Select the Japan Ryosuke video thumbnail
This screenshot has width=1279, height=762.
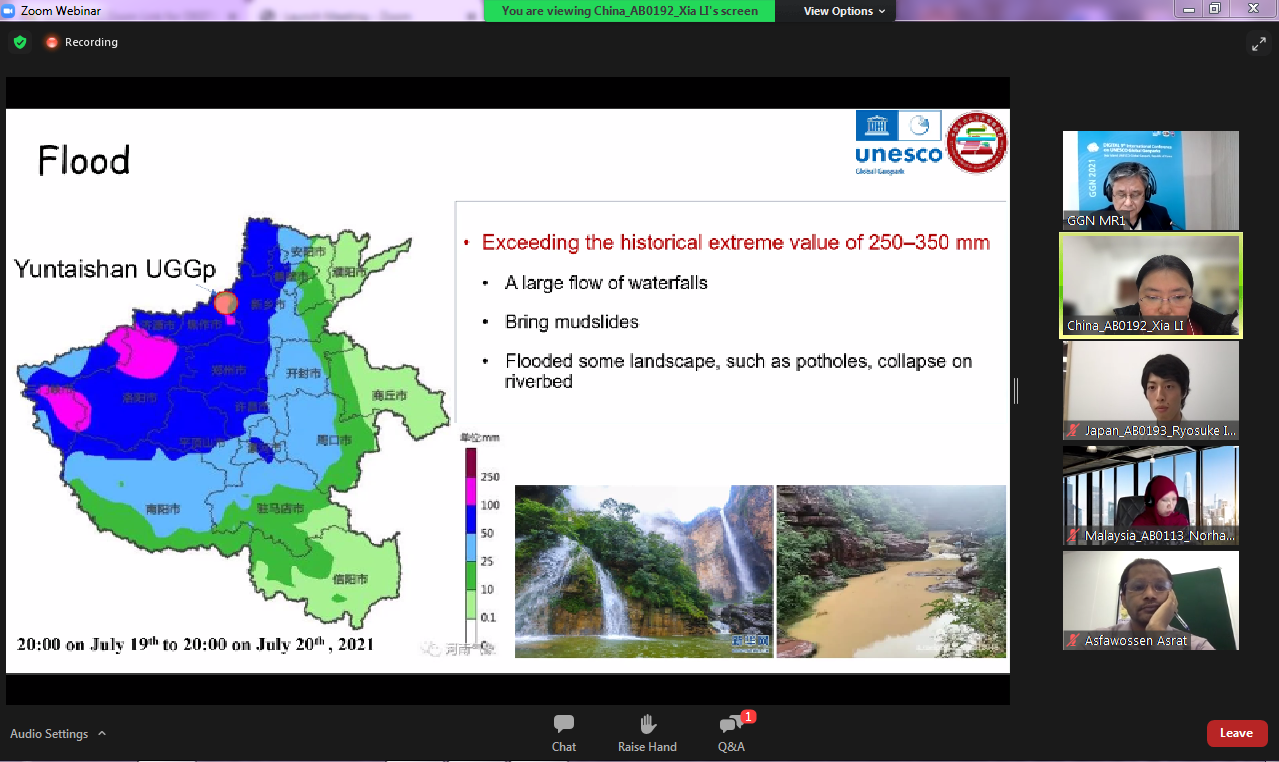(x=1150, y=390)
